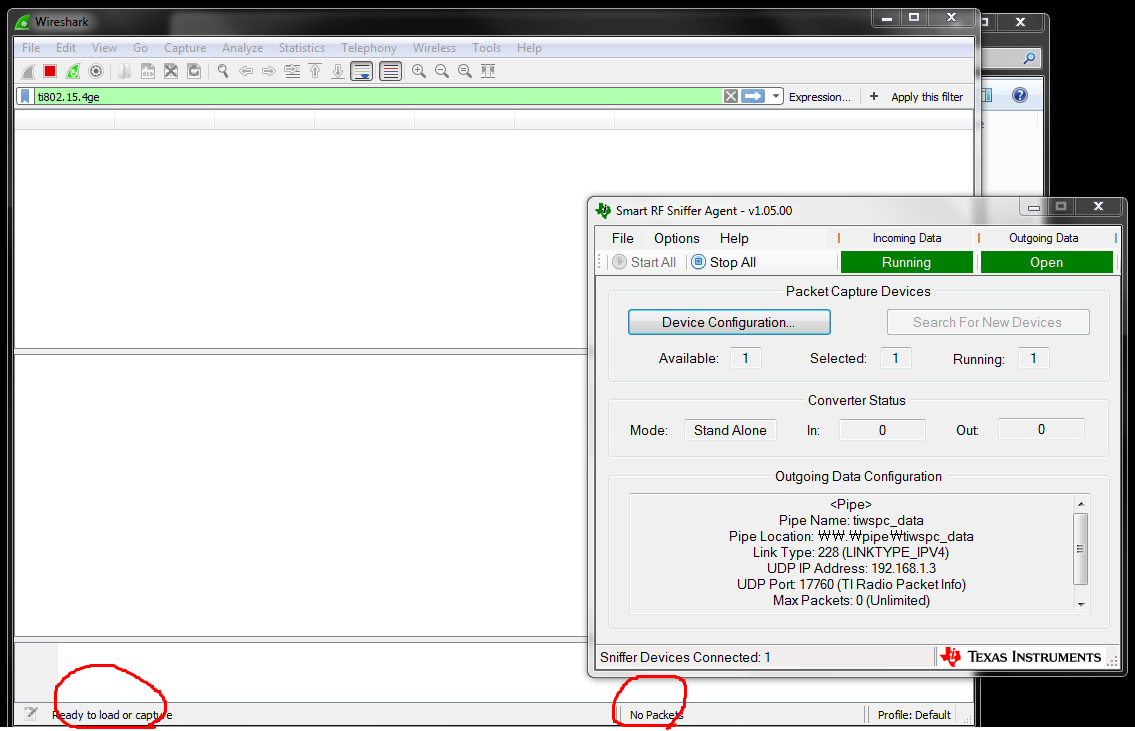Open Wireshark View menu
This screenshot has height=731, width=1135.
click(104, 48)
